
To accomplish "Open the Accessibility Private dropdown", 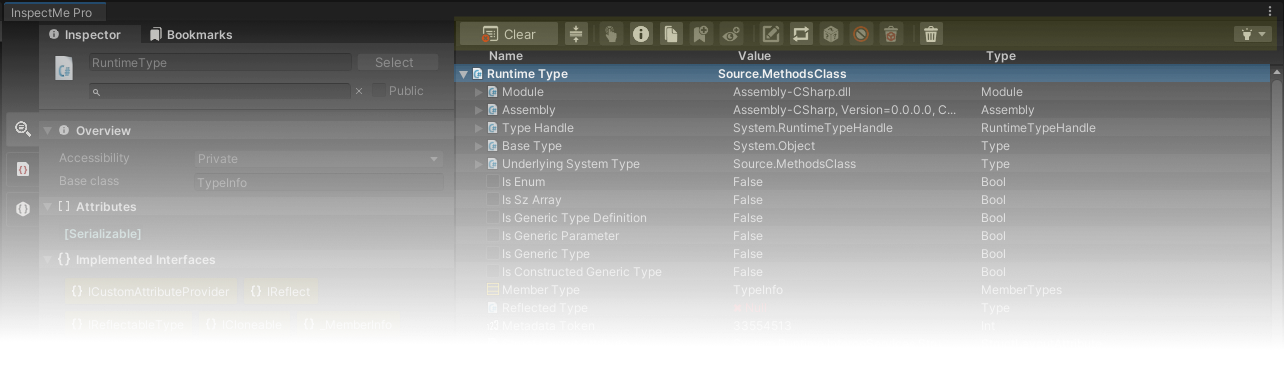I will [x=319, y=158].
